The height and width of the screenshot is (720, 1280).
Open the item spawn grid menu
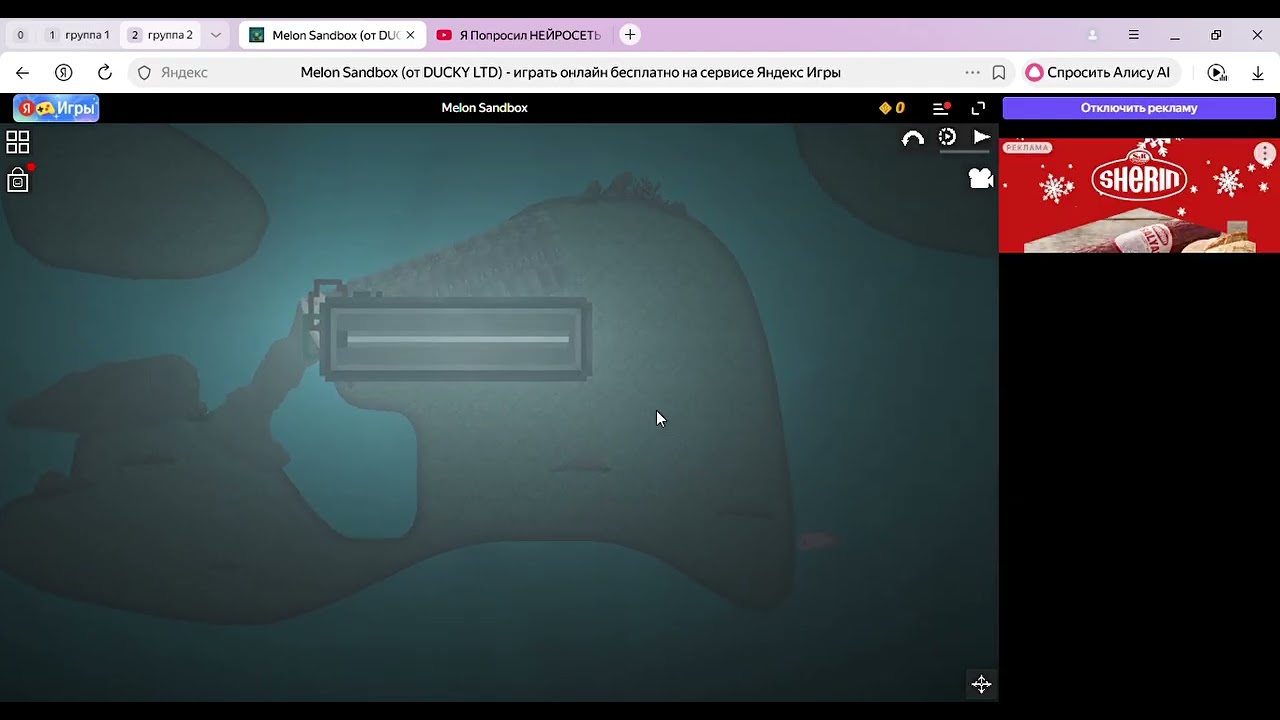(x=18, y=142)
